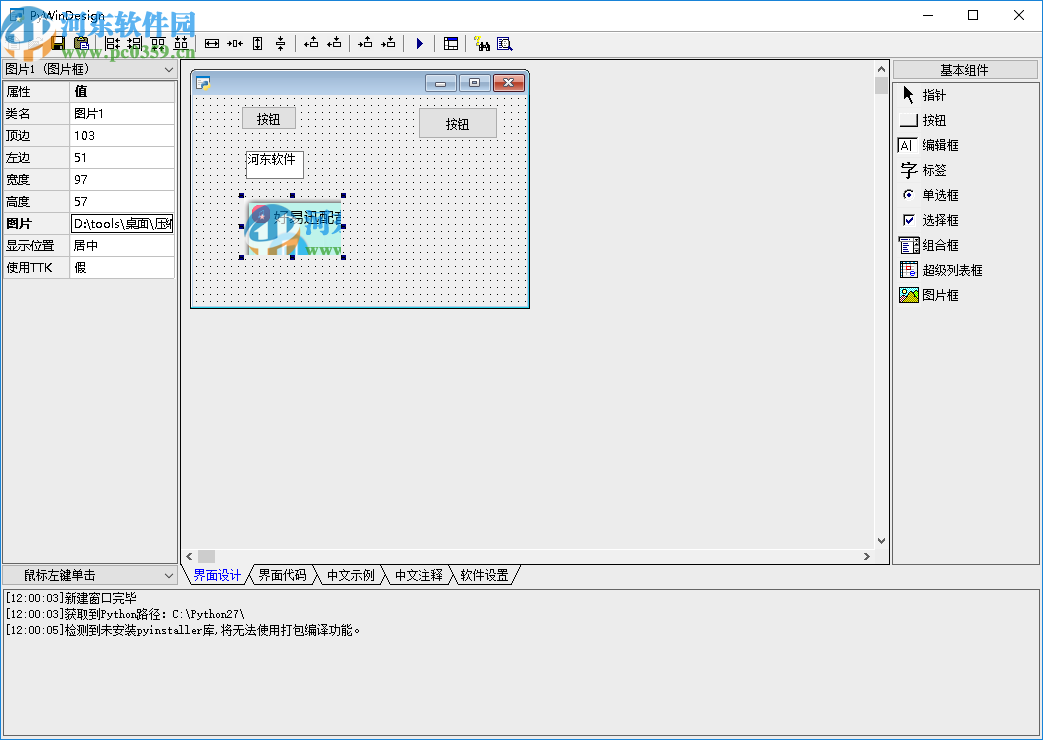Run the design with blue play icon

point(420,44)
